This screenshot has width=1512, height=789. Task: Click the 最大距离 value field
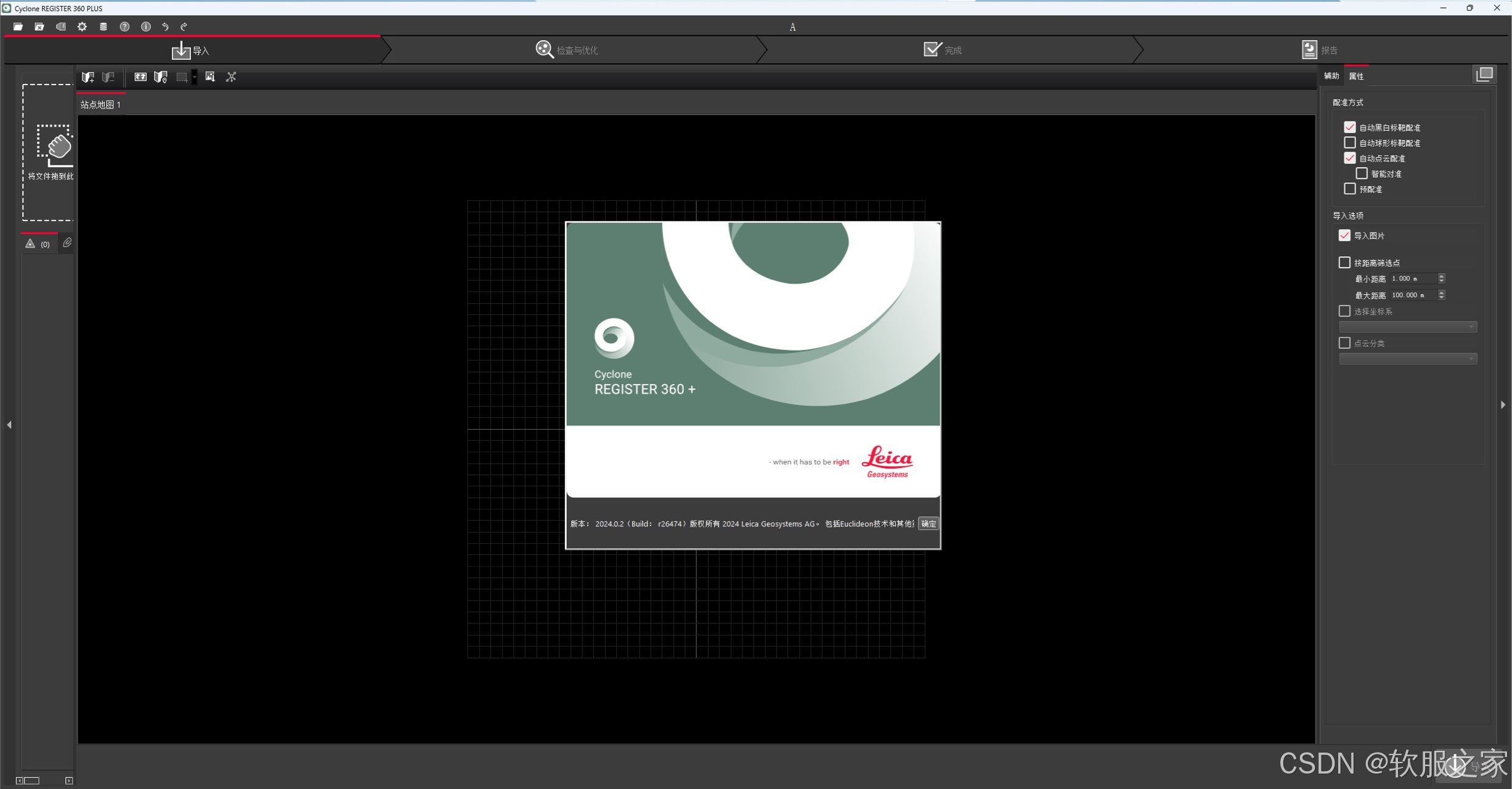coord(1414,295)
